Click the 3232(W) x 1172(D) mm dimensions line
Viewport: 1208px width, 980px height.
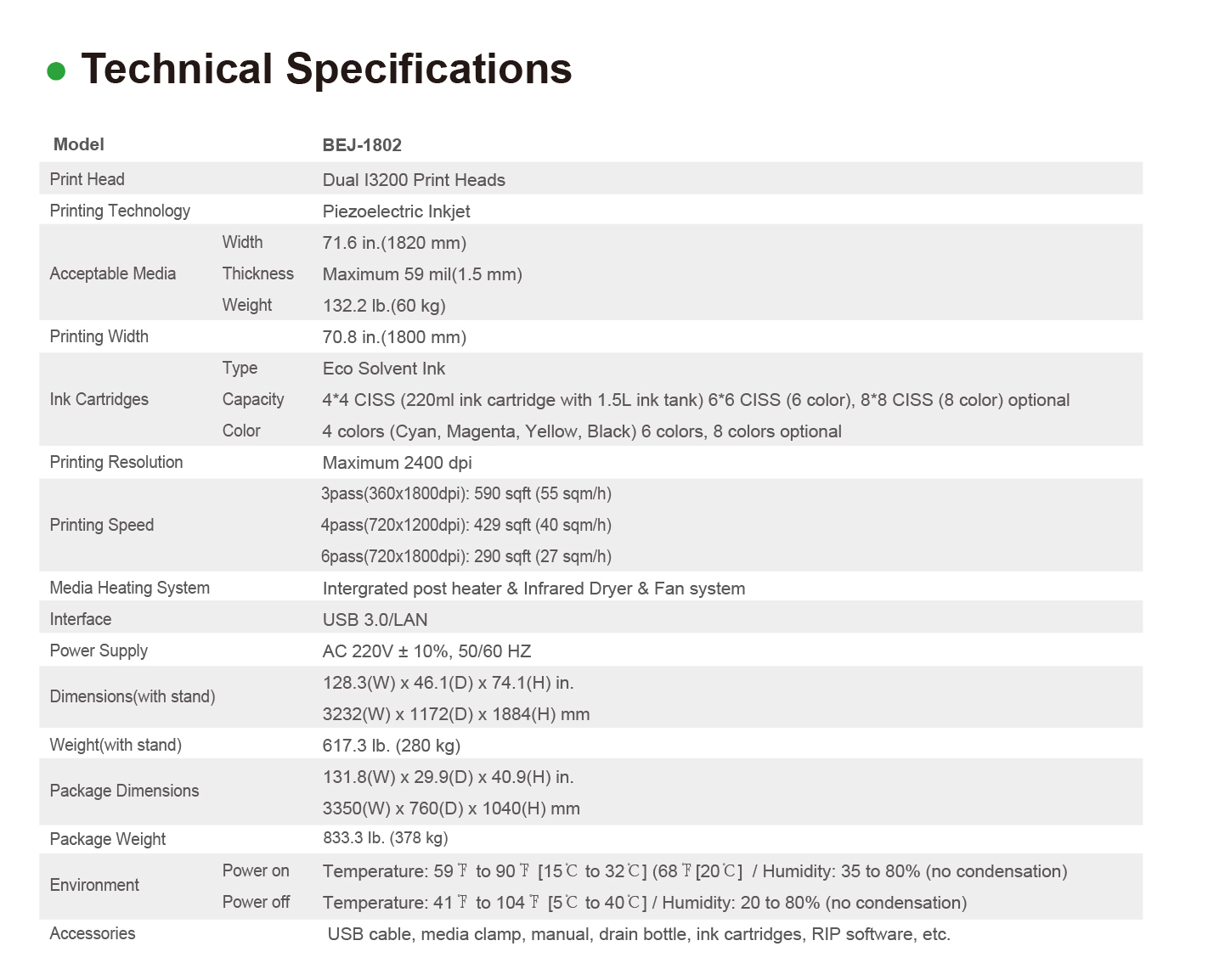tap(456, 714)
